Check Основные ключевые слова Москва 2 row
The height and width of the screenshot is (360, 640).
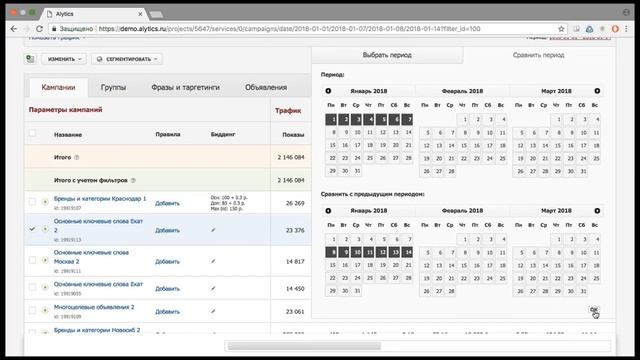pyautogui.click(x=32, y=260)
